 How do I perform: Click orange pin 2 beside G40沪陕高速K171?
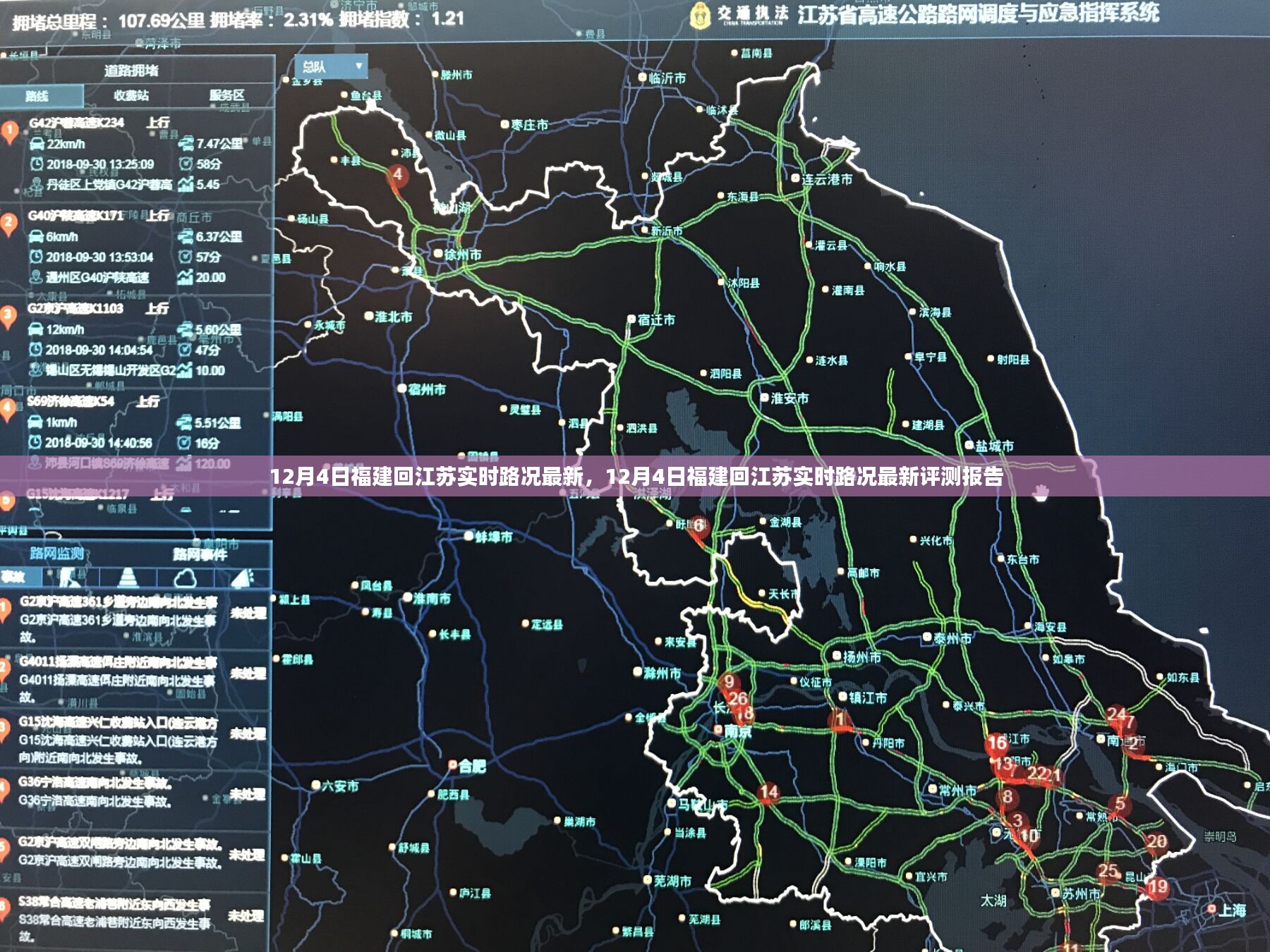click(8, 225)
